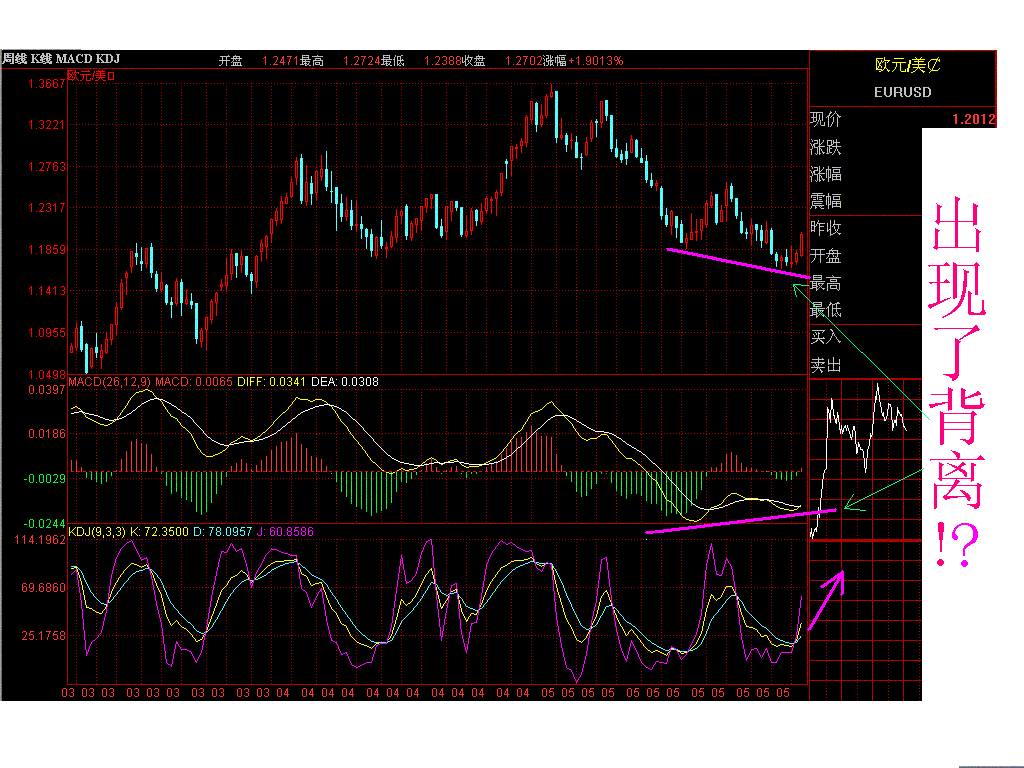Click the current price 1.2012
1024x768 pixels.
973,119
